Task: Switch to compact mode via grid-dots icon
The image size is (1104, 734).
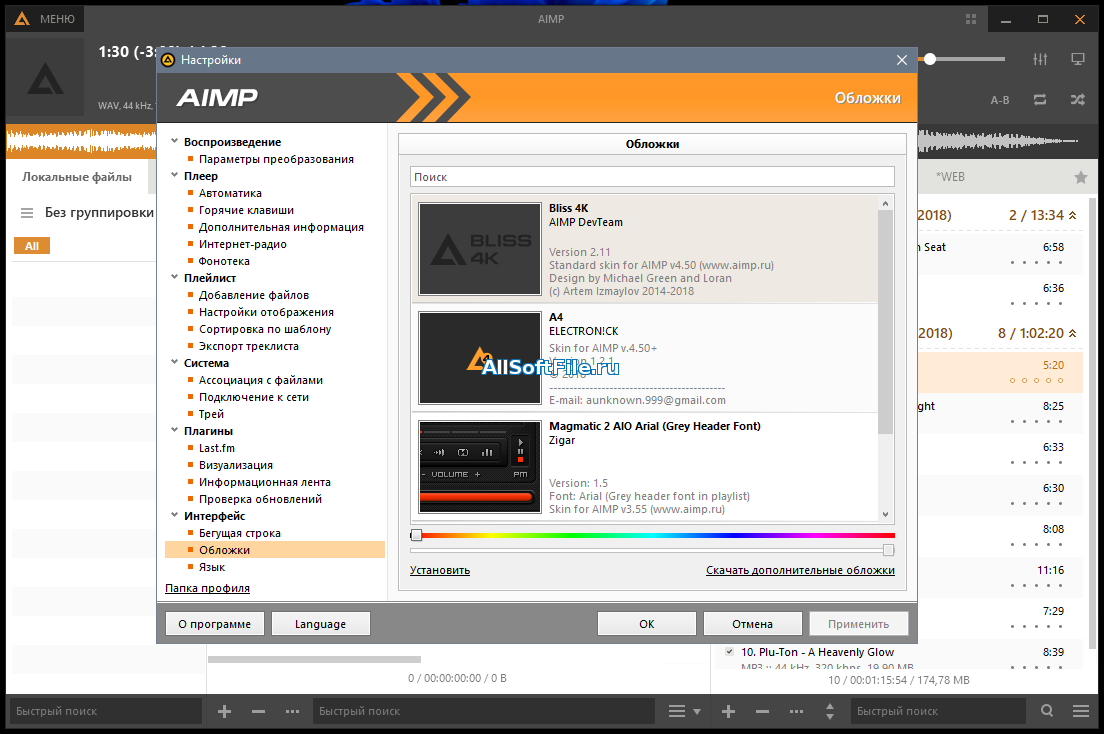Action: (x=971, y=19)
